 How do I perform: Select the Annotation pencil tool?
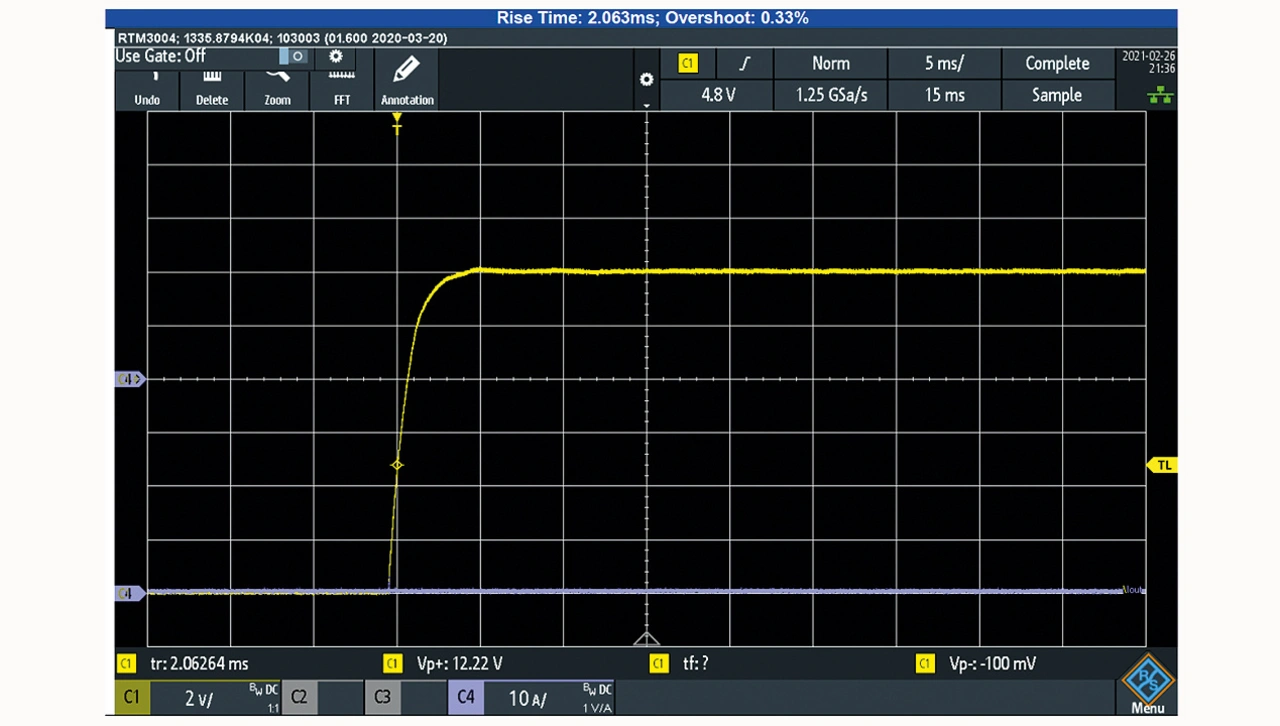[x=407, y=80]
